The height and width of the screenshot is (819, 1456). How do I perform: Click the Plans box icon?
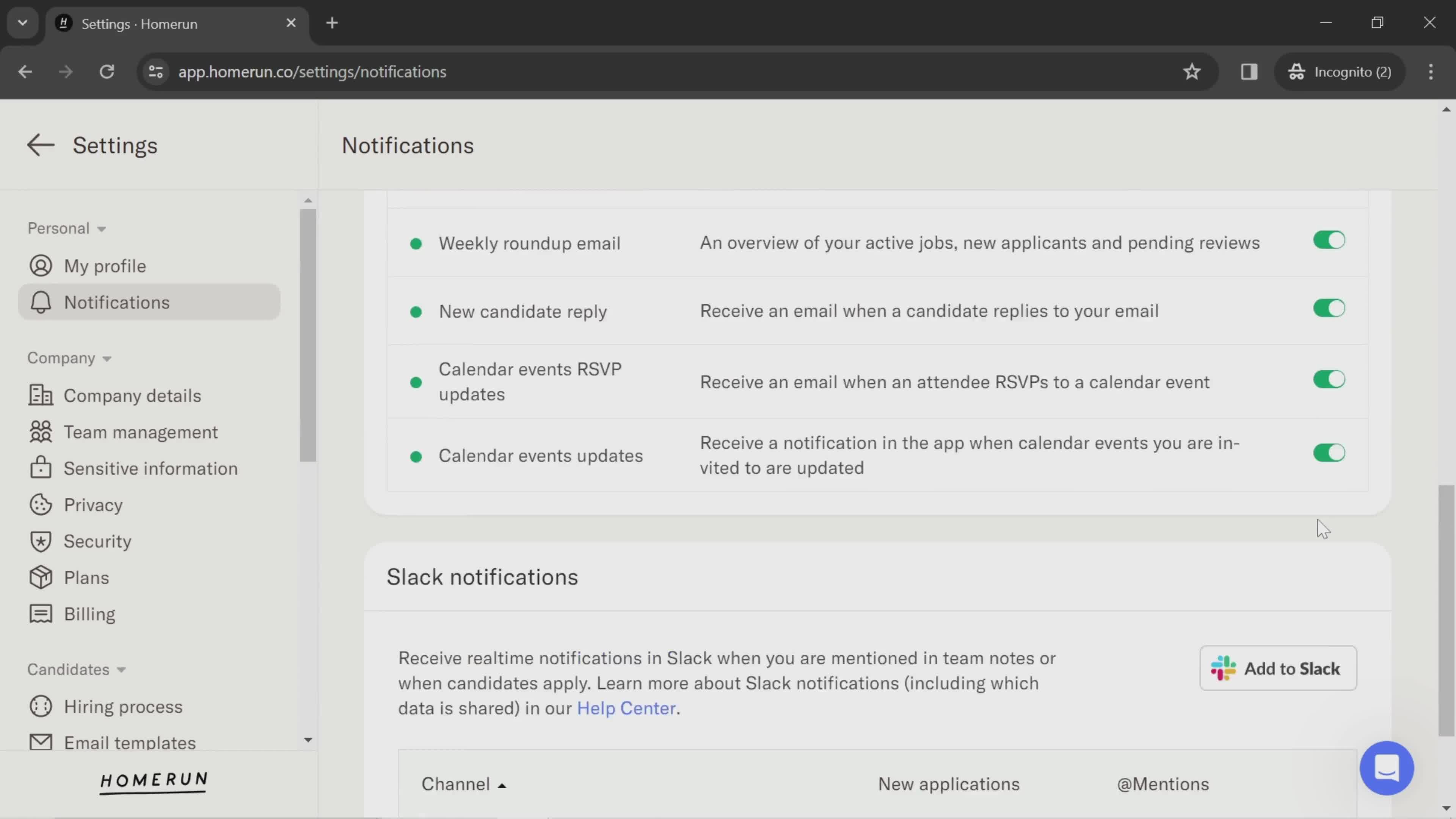pyautogui.click(x=41, y=577)
